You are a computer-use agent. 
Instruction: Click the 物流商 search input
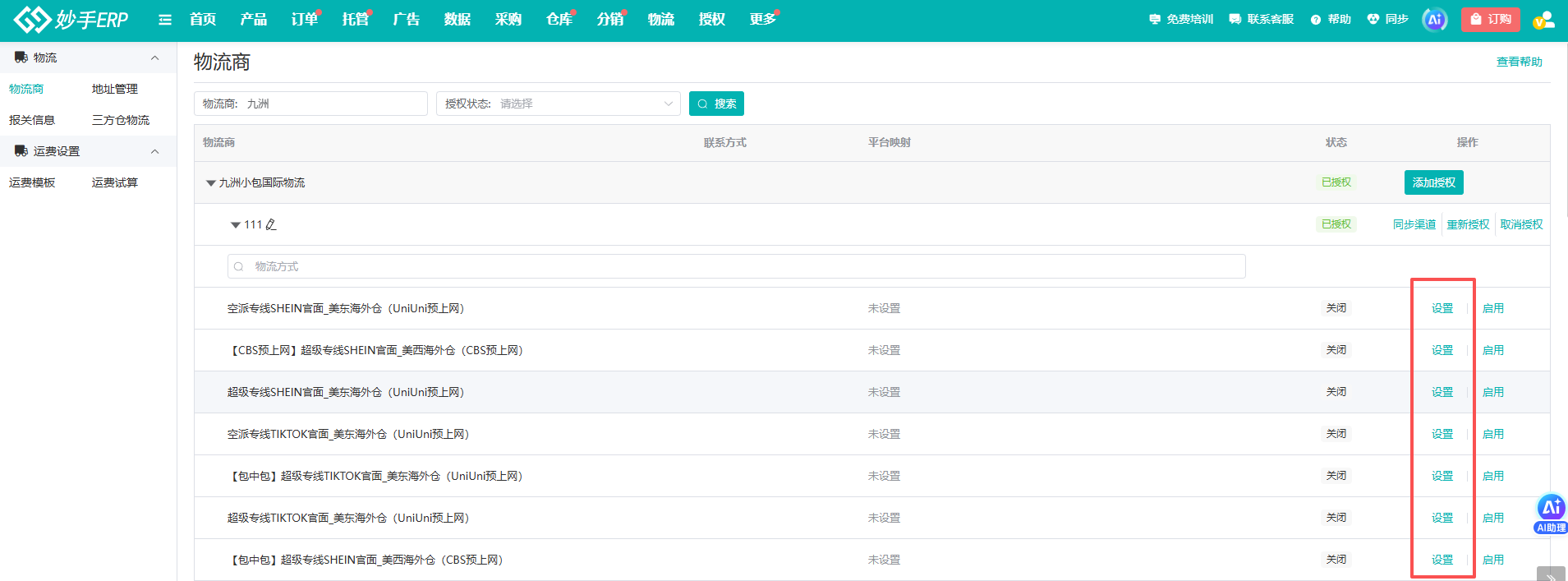coord(310,104)
